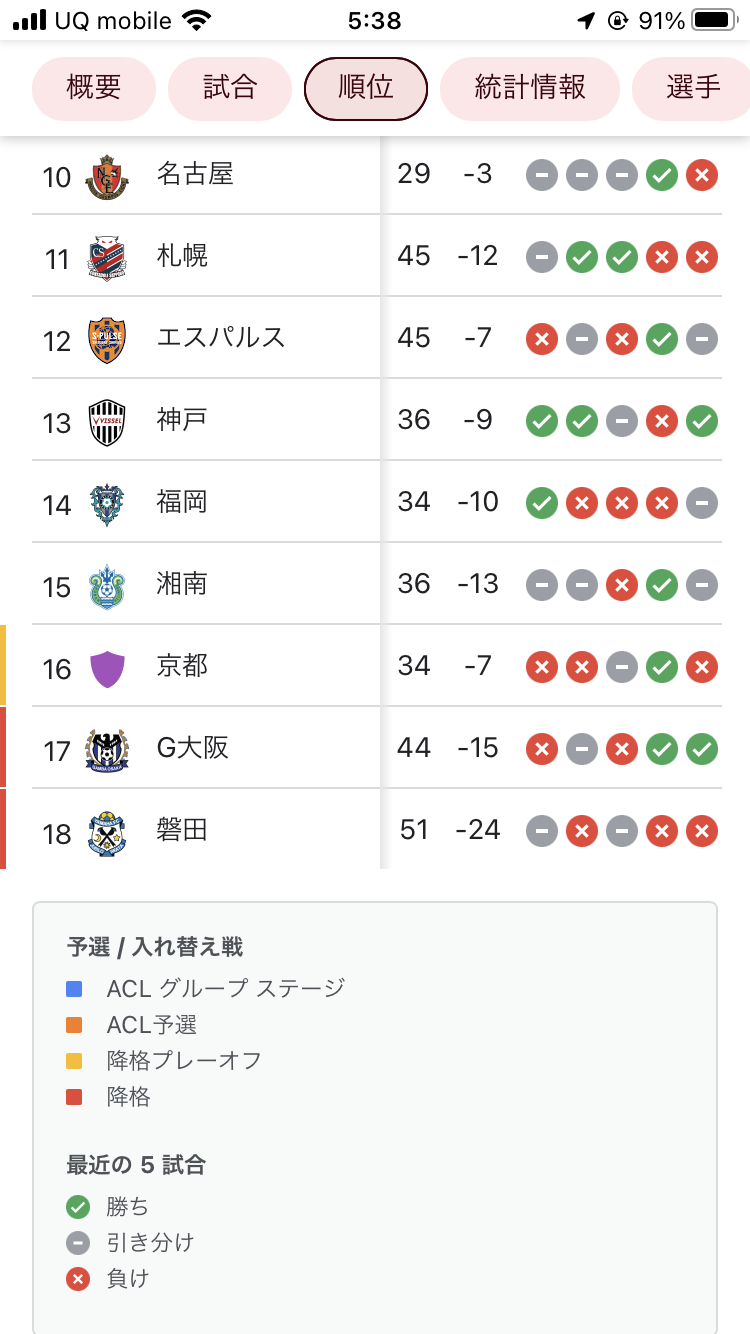Go to the 選手 tab
This screenshot has width=750, height=1334.
click(692, 88)
